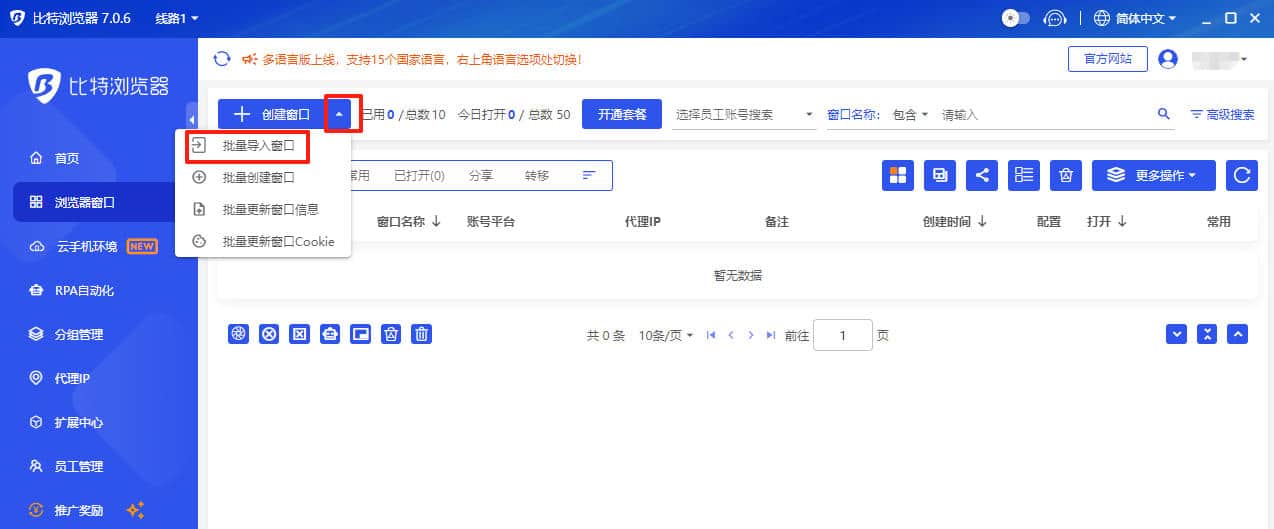Open 高级搜索 advanced search
The image size is (1274, 529).
[1222, 114]
